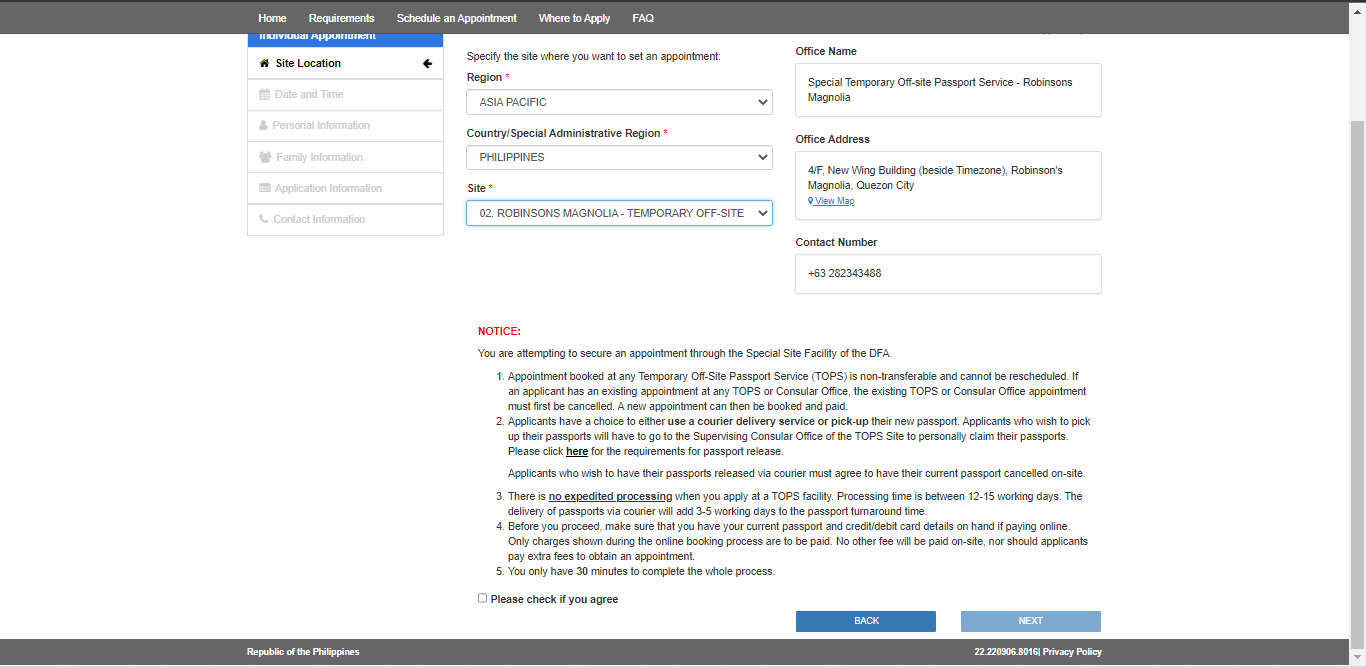Click the person icon beside Personal Information
The image size is (1366, 668).
click(263, 126)
